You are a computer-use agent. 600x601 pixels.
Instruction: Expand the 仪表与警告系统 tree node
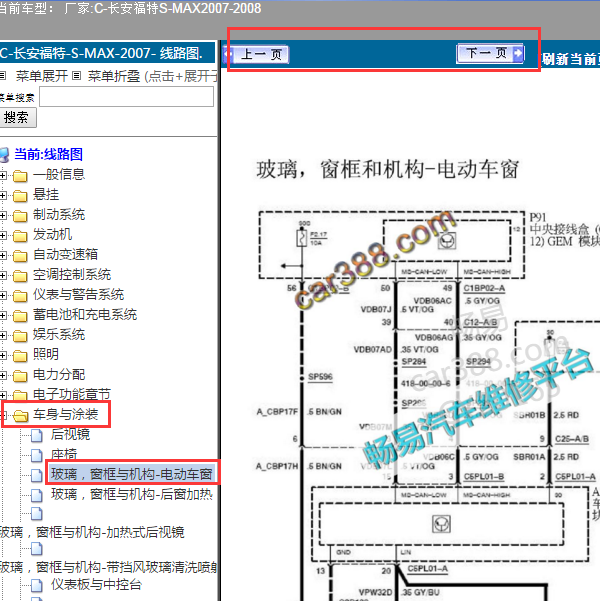click(x=3, y=295)
